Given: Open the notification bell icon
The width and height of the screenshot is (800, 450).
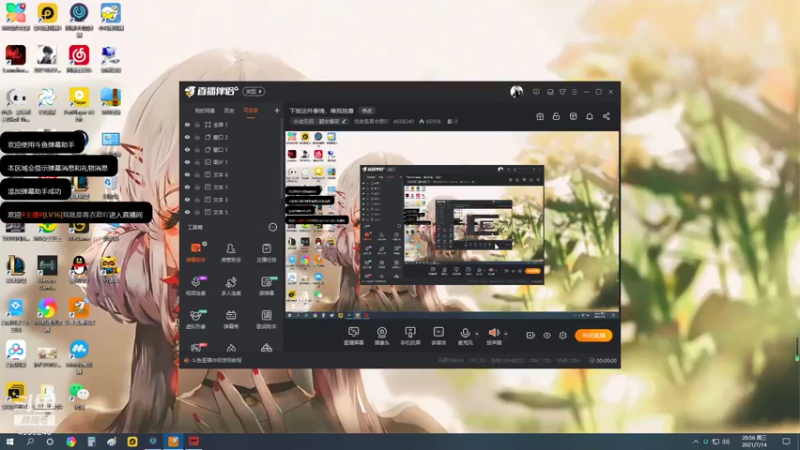Looking at the screenshot, I should [589, 116].
